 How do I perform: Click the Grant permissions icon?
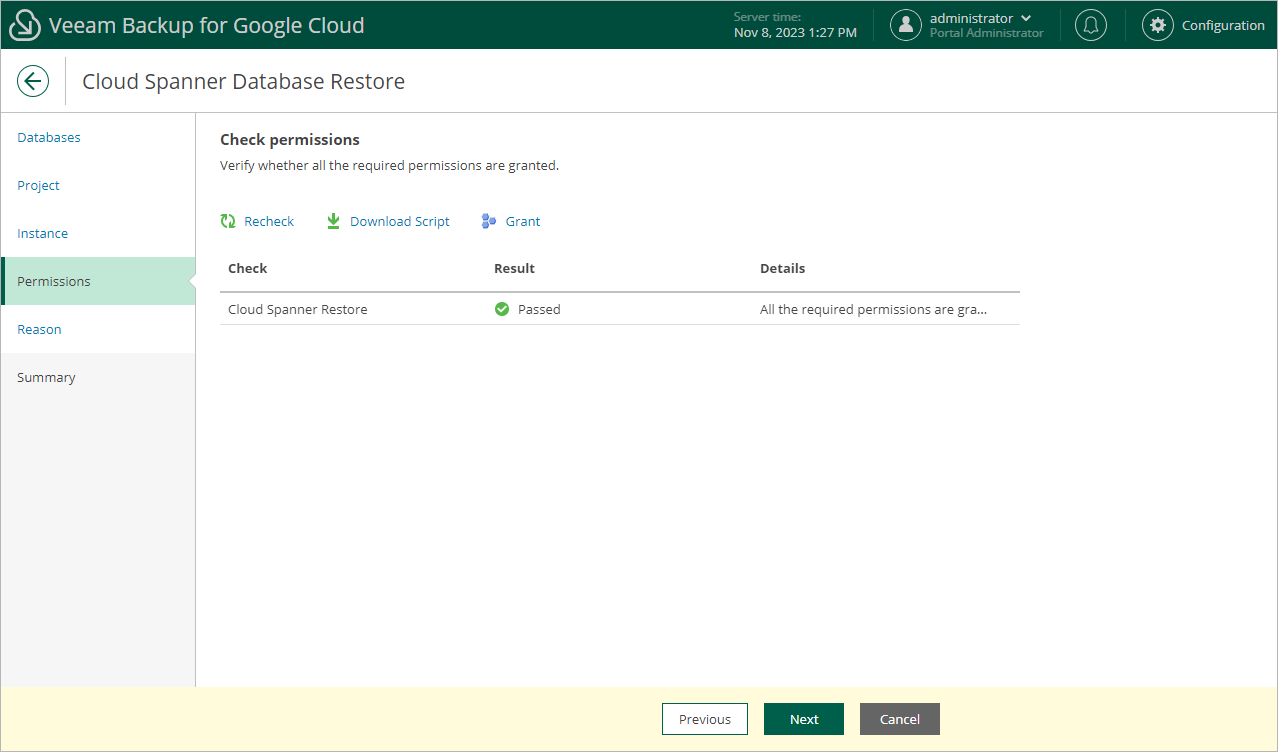click(x=489, y=221)
